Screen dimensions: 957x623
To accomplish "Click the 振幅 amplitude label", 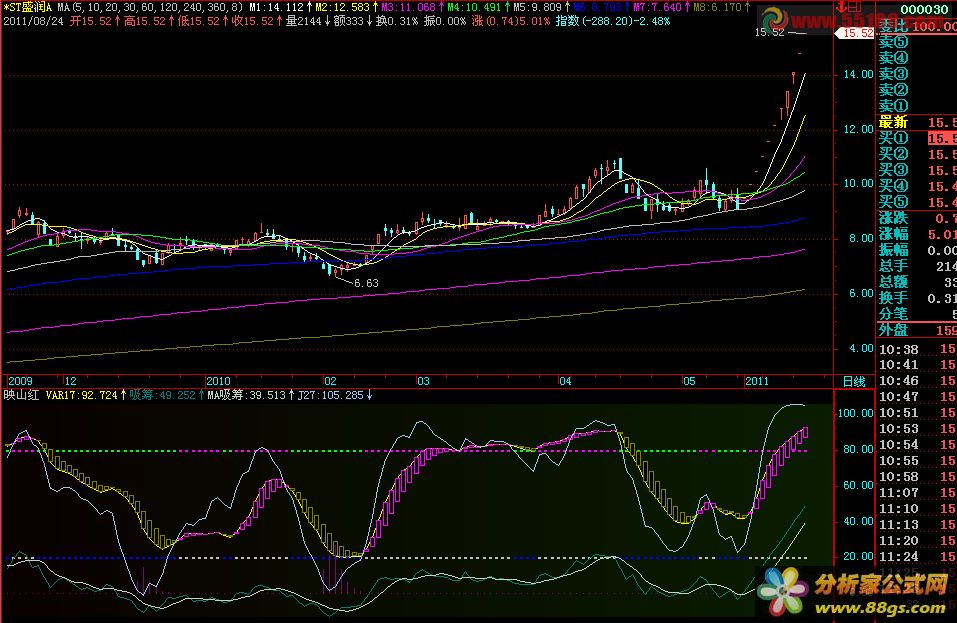I will point(893,250).
